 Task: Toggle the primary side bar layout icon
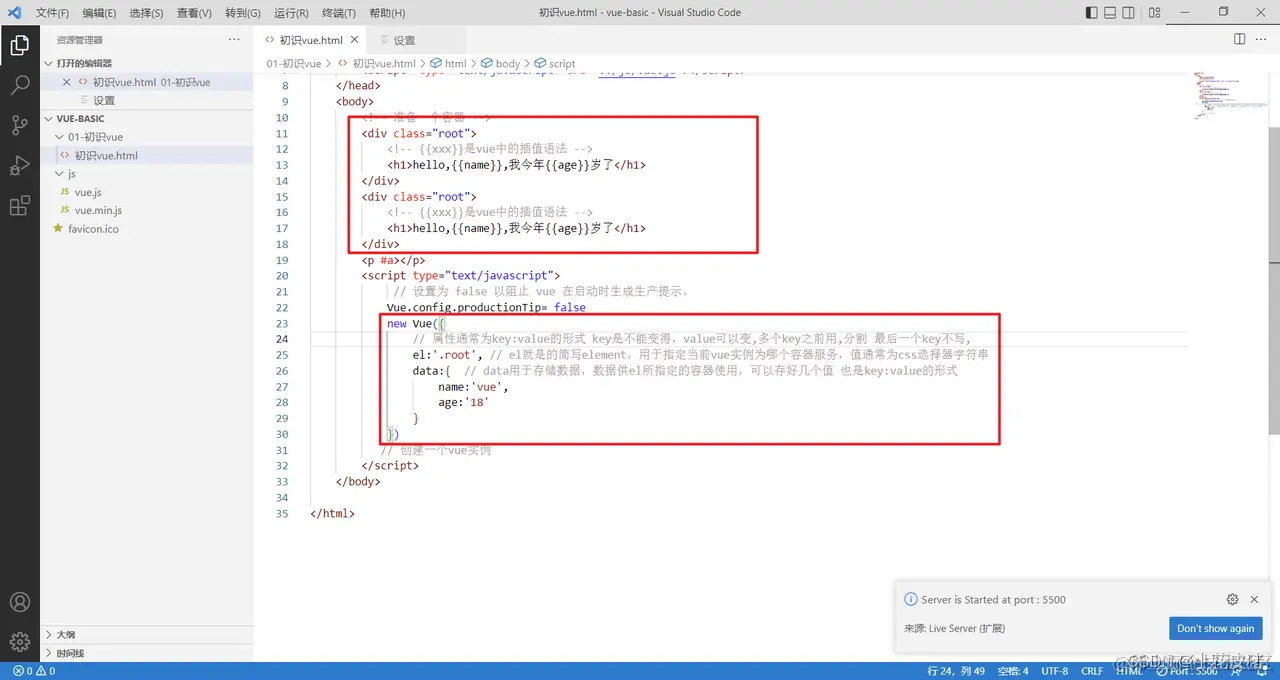click(x=1091, y=13)
